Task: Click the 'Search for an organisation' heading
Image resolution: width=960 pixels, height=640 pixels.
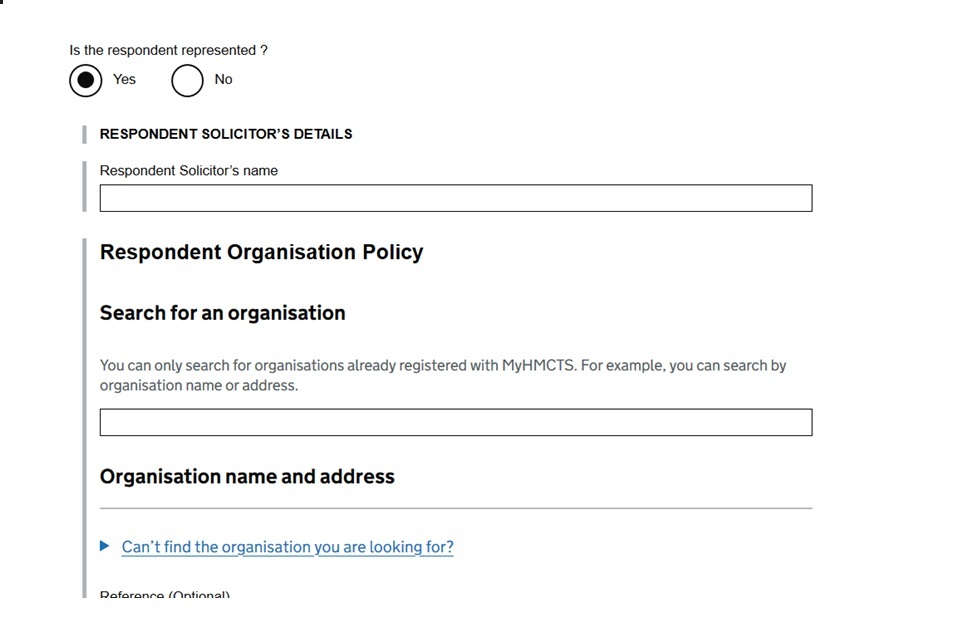Action: 222,313
